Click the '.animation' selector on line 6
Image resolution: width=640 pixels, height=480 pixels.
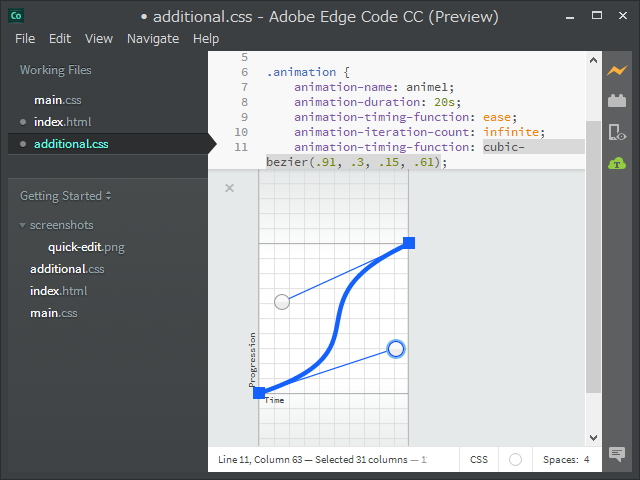coord(301,72)
